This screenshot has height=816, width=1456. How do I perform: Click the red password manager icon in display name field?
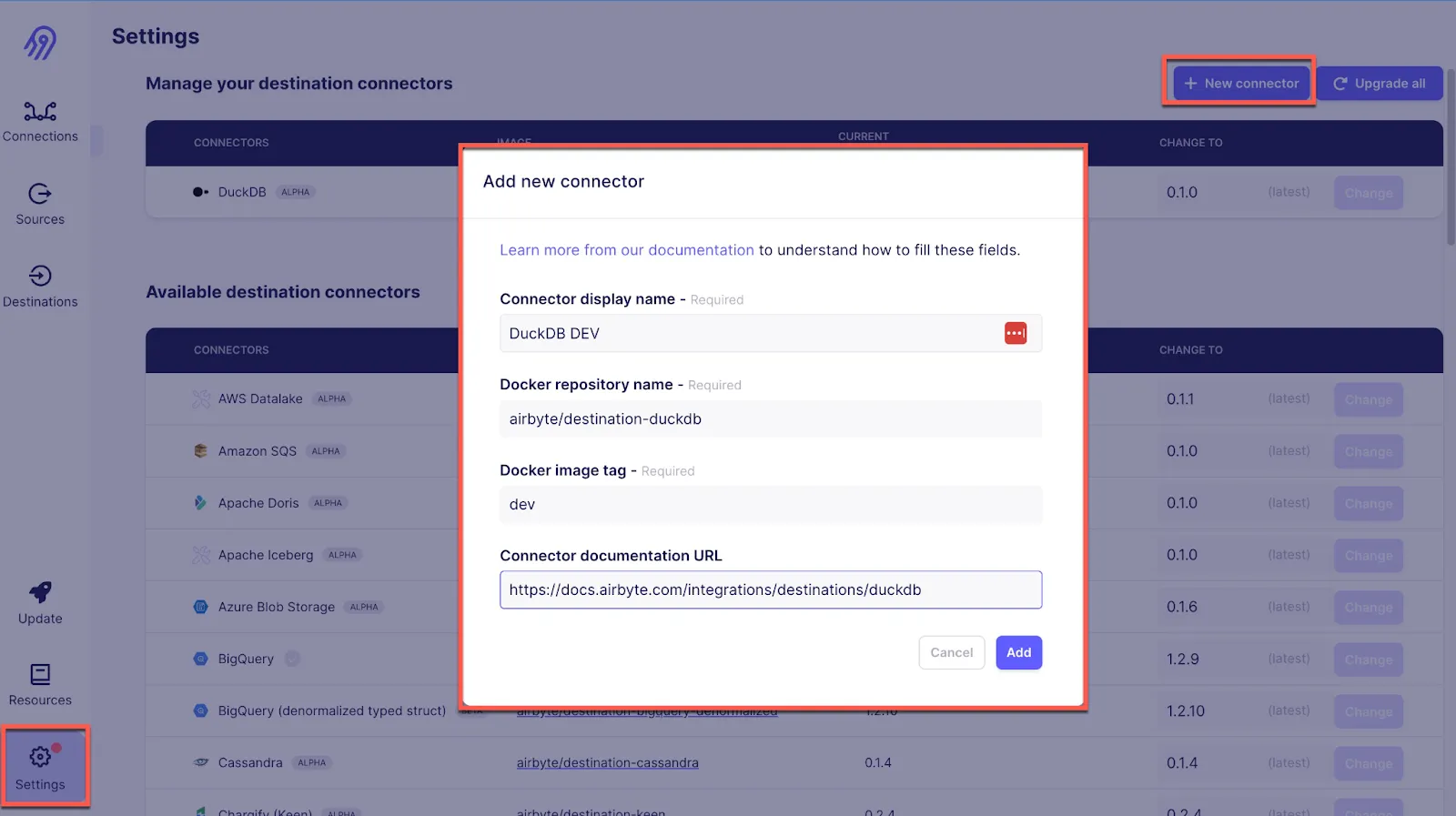tap(1016, 333)
